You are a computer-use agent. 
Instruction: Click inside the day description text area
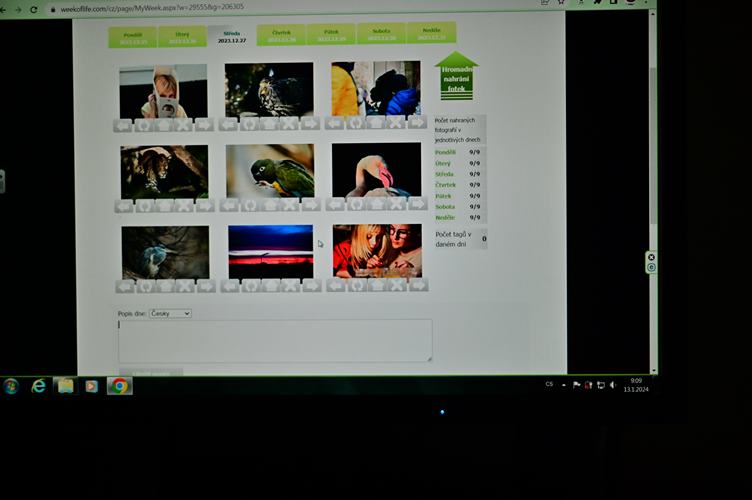[x=275, y=340]
